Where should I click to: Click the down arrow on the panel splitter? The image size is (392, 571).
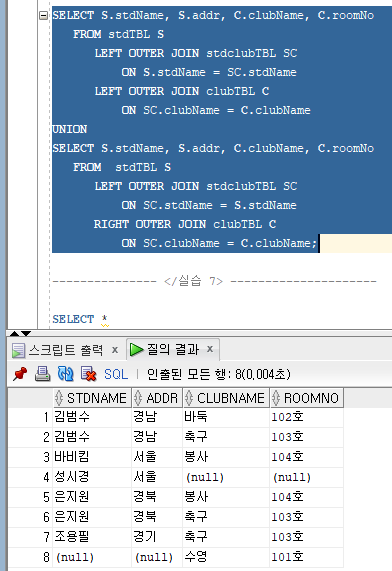tap(26, 334)
